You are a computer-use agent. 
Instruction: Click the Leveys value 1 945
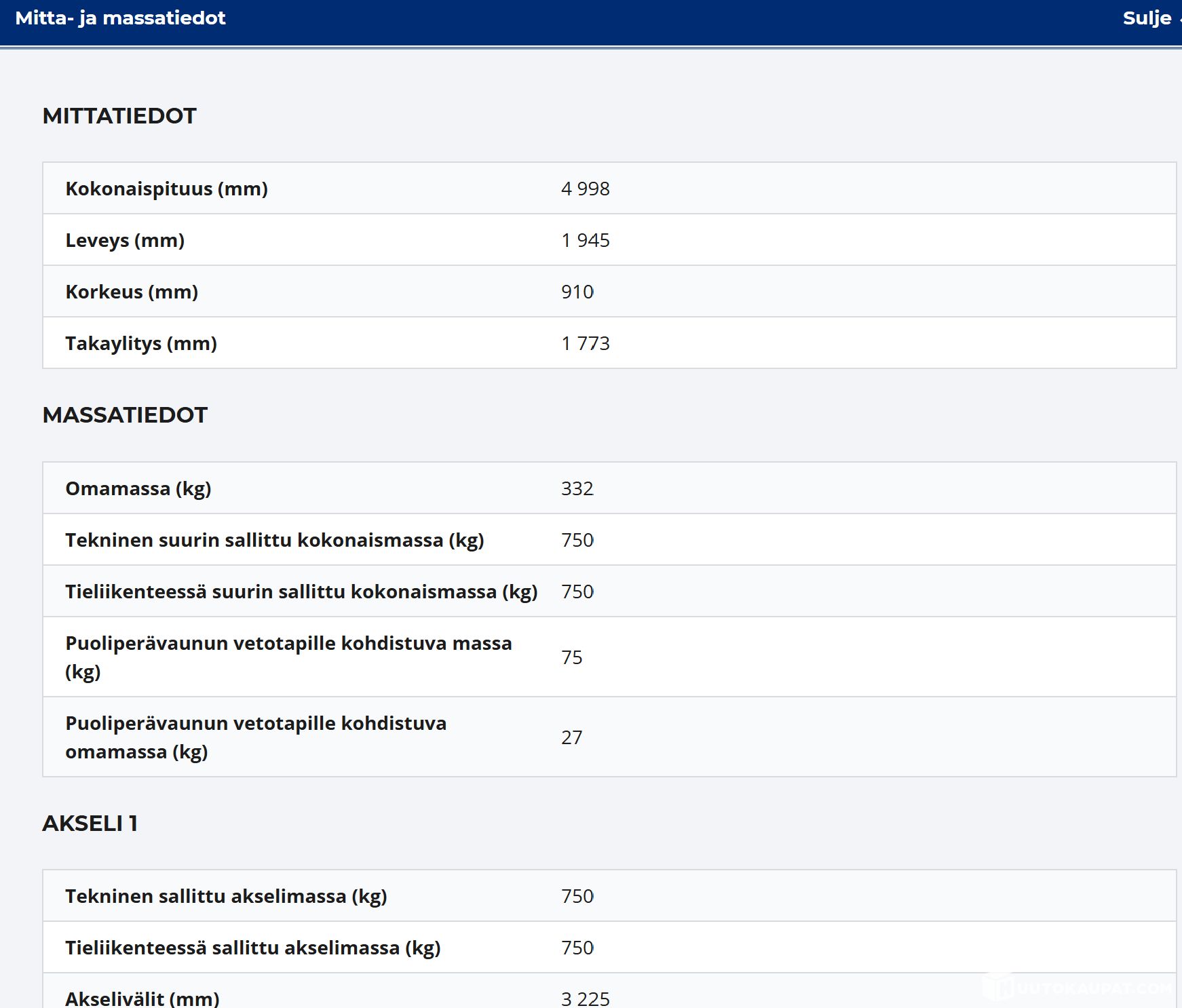(585, 240)
